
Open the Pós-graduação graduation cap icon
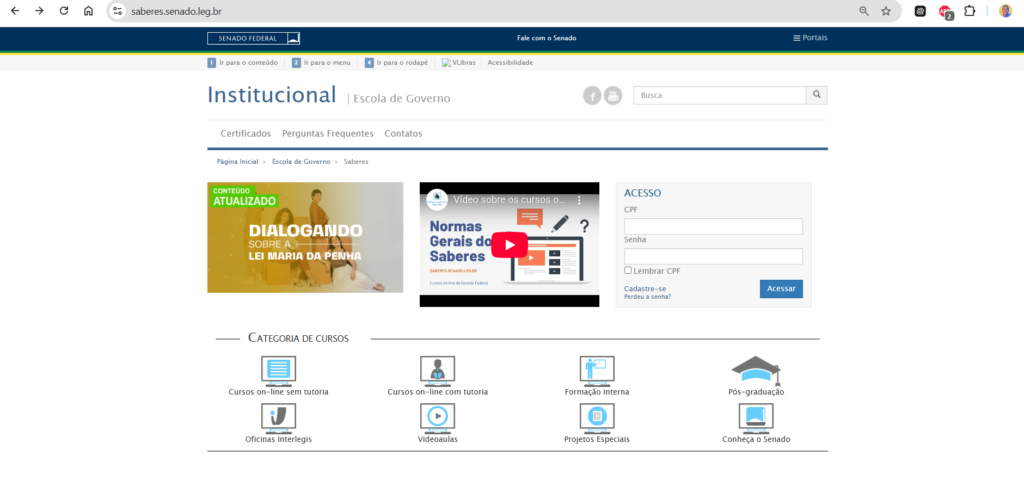coord(756,371)
